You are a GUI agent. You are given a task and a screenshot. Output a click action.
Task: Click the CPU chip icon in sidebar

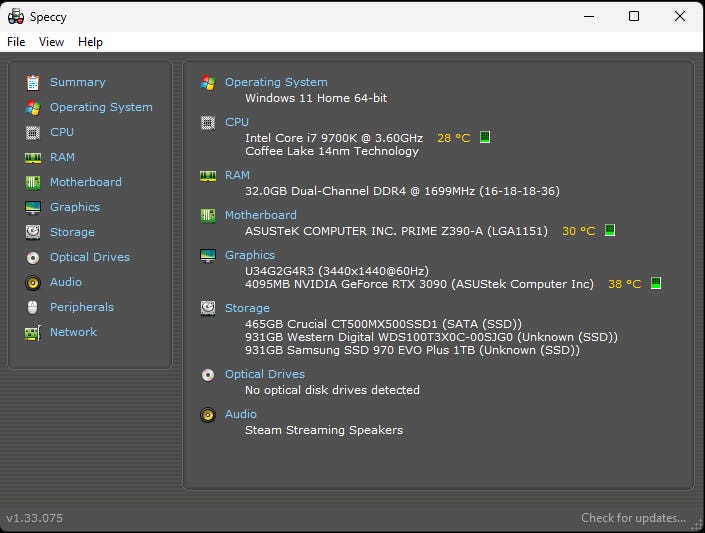point(33,132)
